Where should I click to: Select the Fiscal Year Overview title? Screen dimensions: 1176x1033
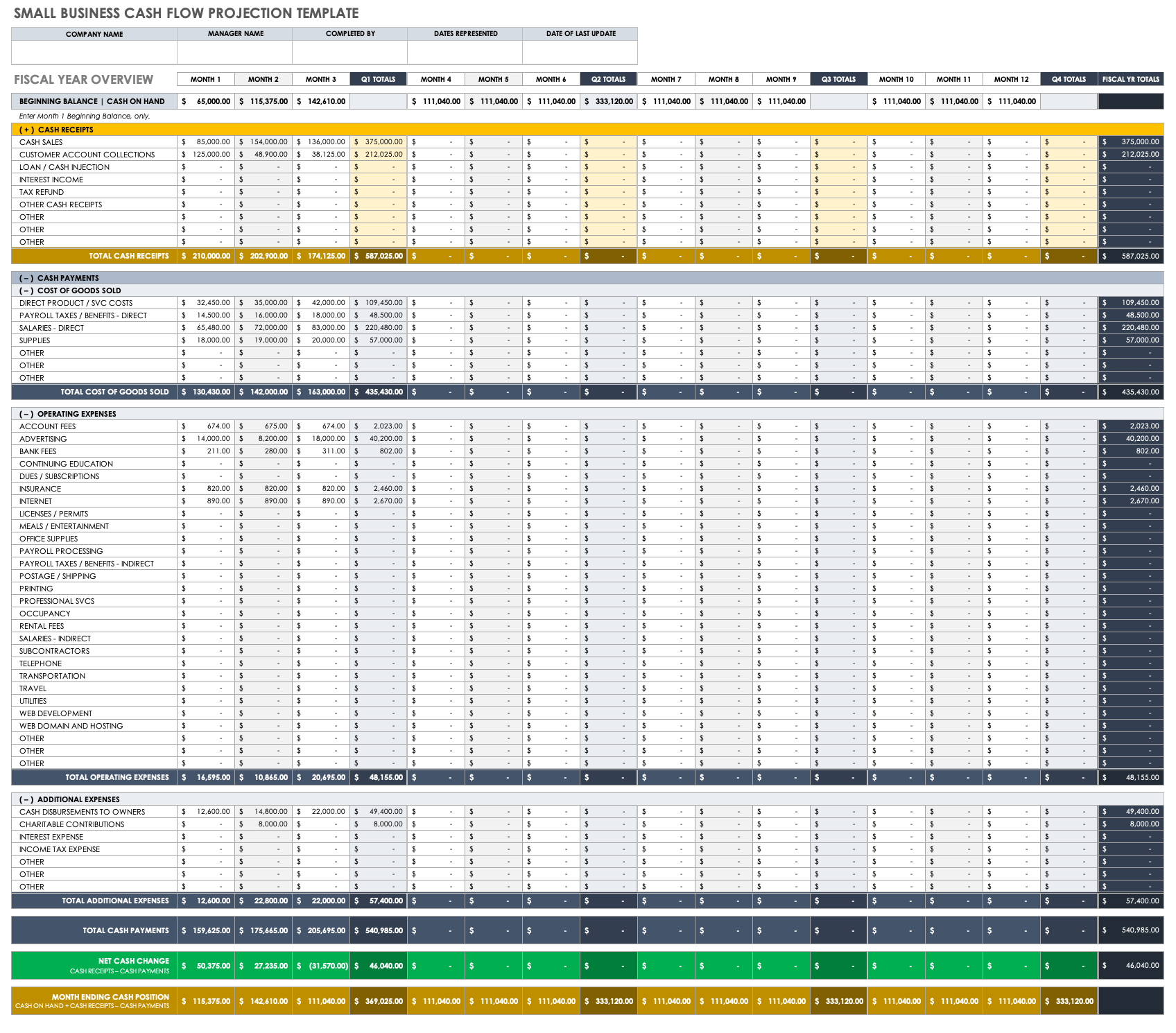(82, 79)
